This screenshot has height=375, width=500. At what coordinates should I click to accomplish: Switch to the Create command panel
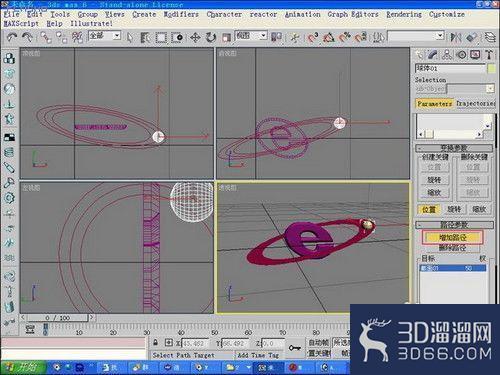click(x=420, y=54)
